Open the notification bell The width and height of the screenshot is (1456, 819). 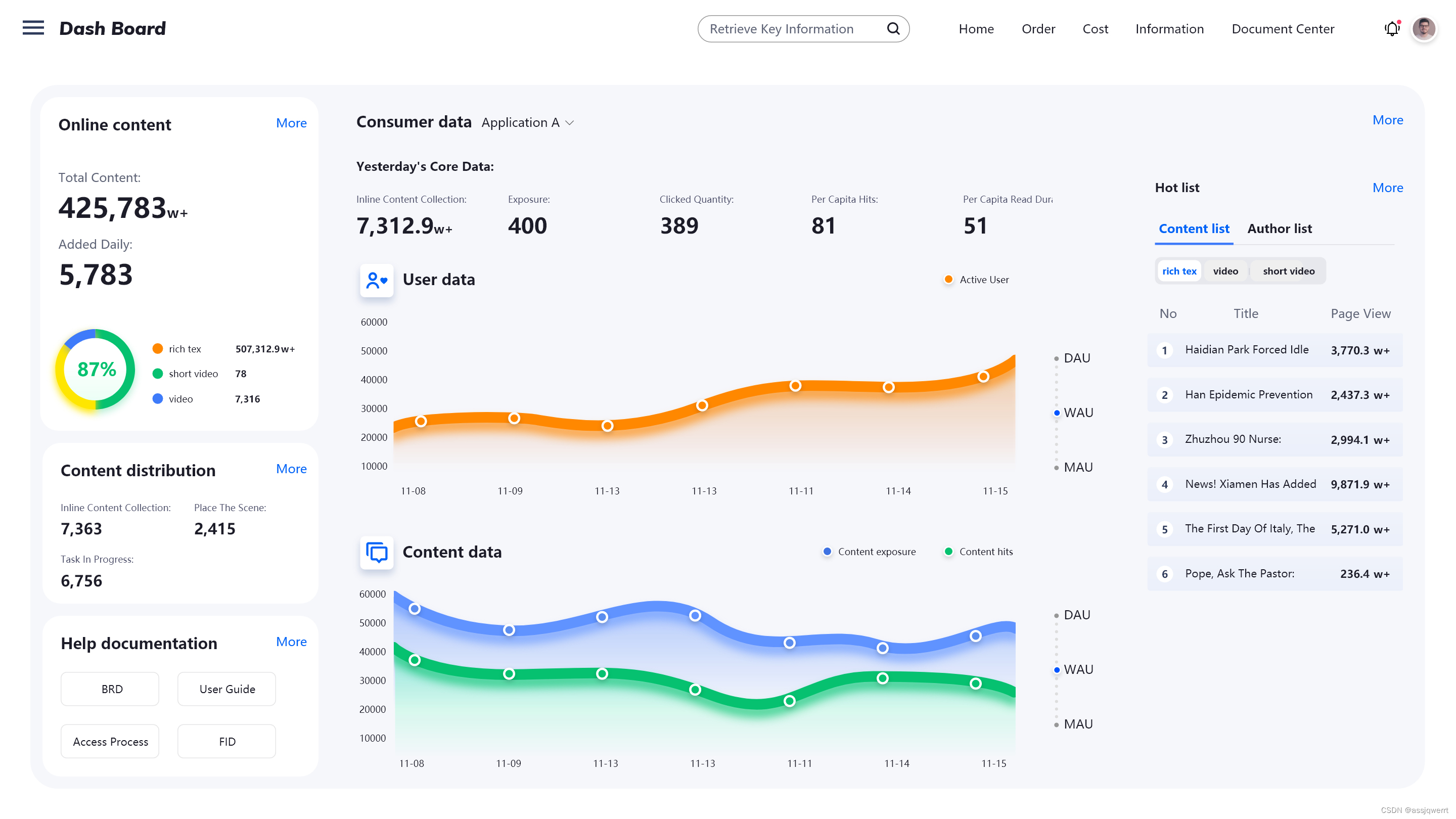click(x=1392, y=29)
